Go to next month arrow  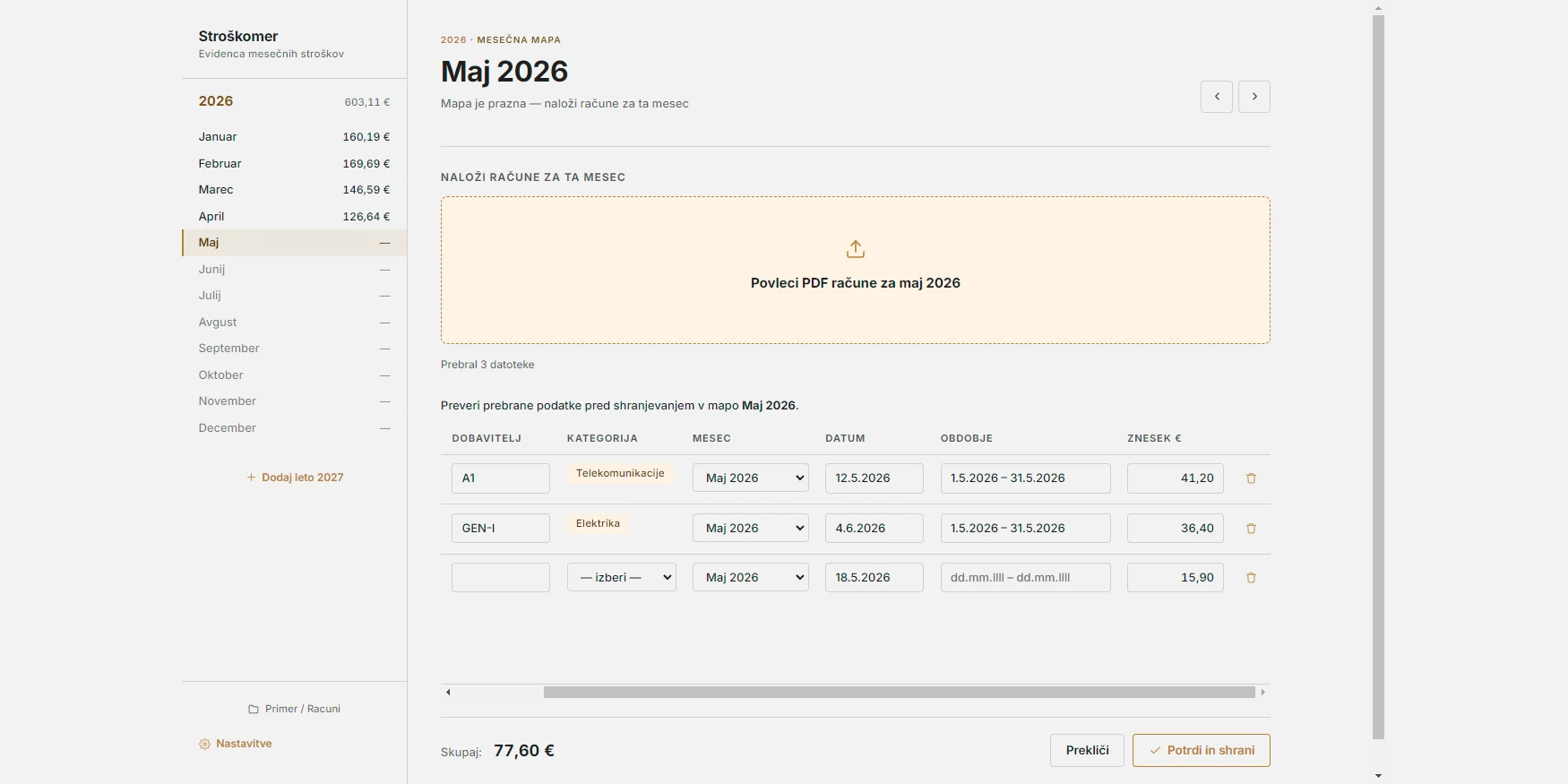pyautogui.click(x=1254, y=97)
